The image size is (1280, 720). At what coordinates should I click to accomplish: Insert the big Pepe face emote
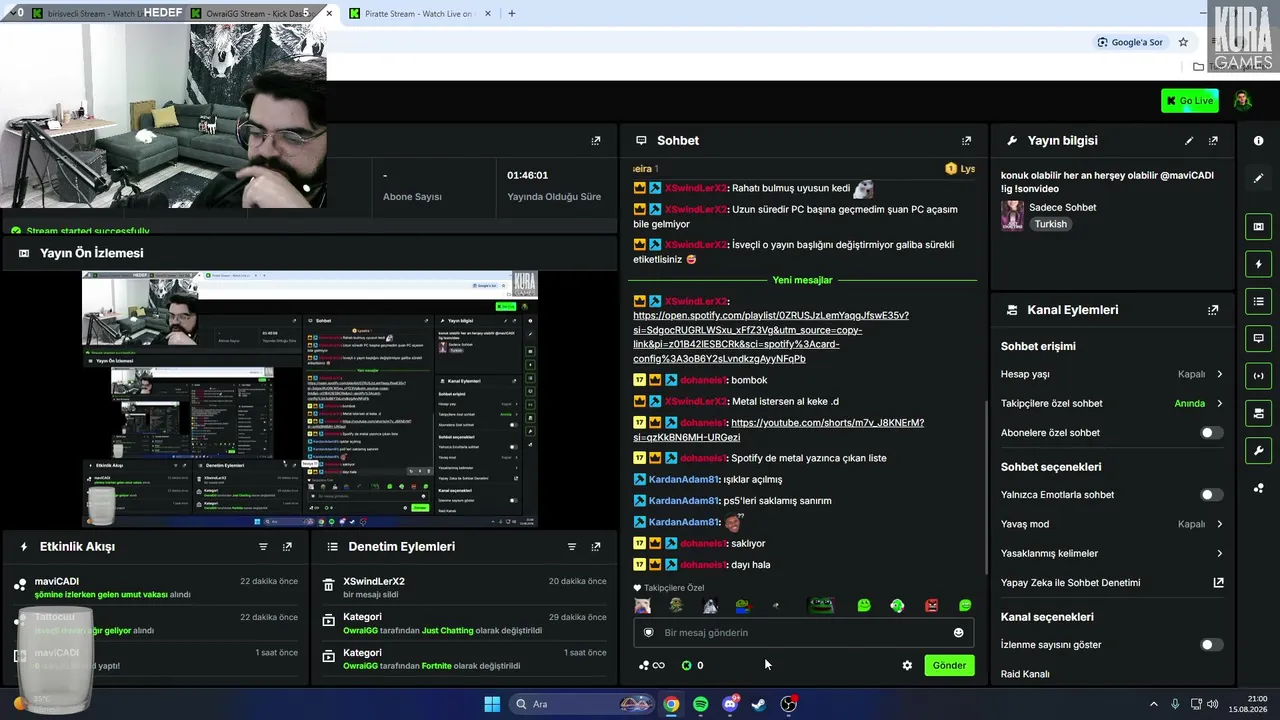click(821, 606)
